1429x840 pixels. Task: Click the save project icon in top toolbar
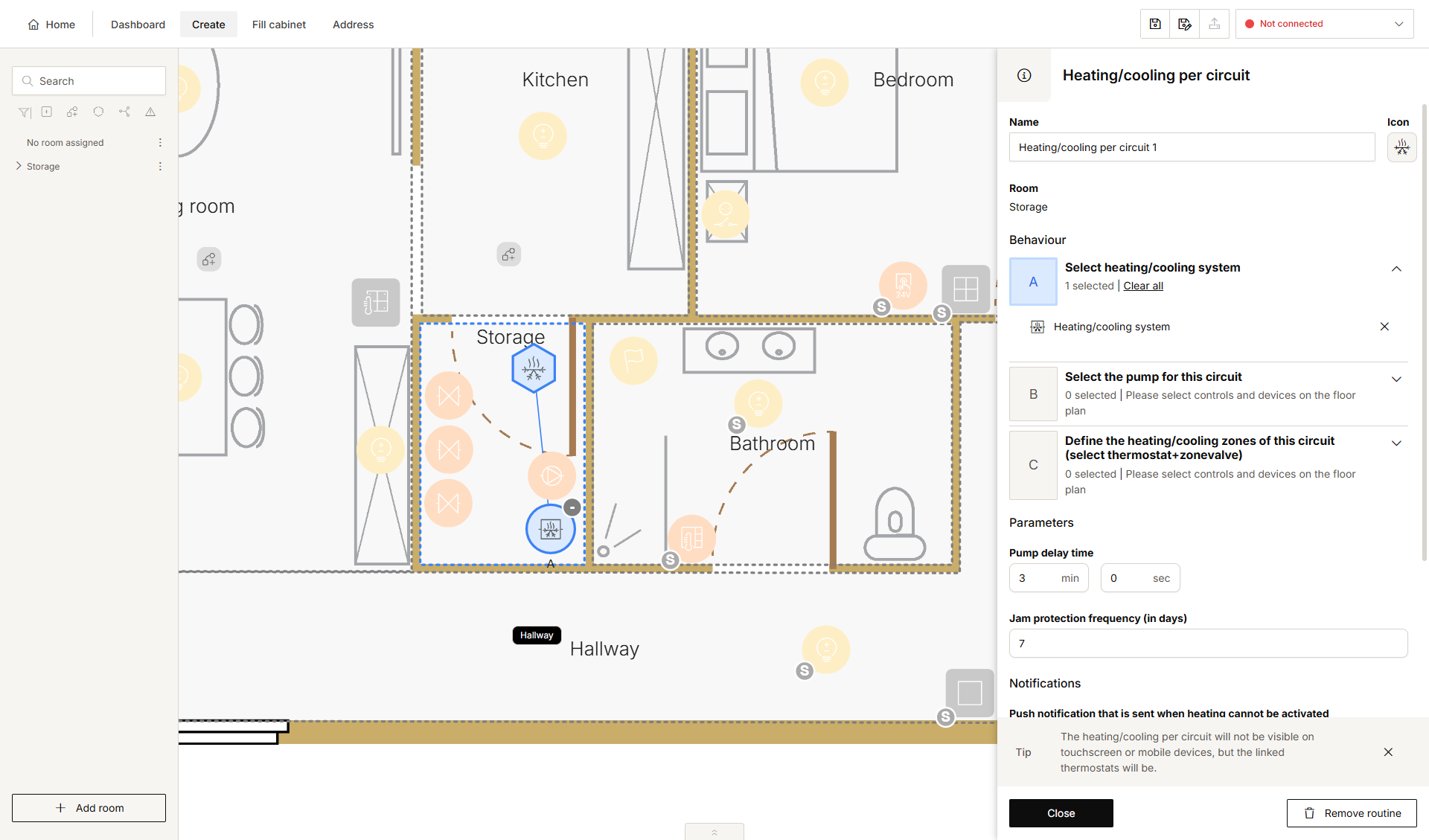pyautogui.click(x=1155, y=24)
